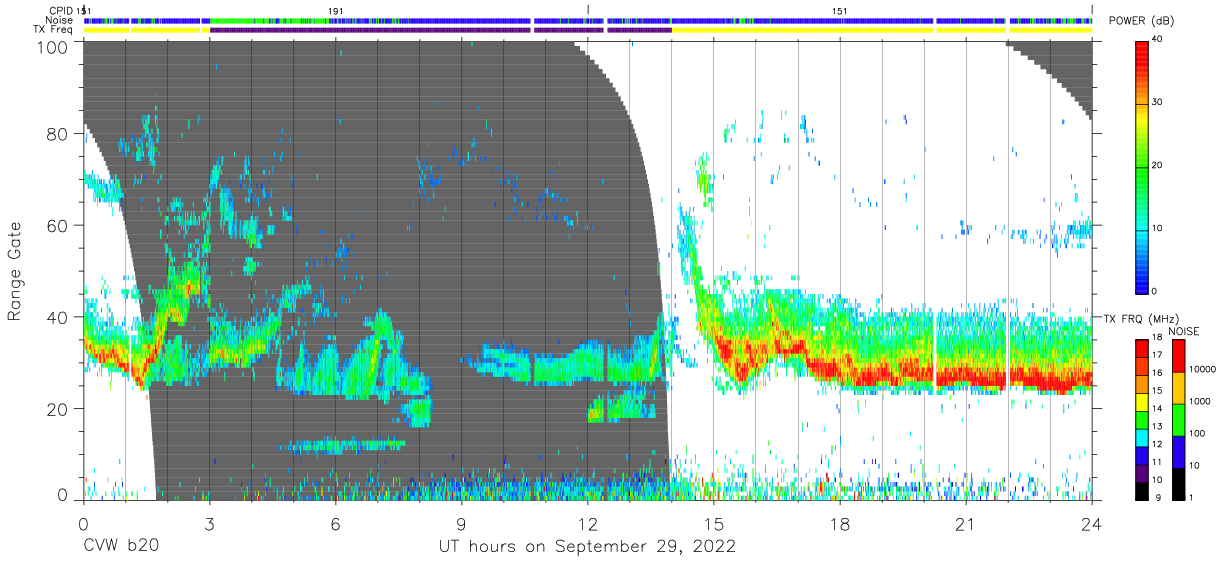This screenshot has width=1228, height=567.
Task: Select the 24 tick on UT hours axis
Action: [1092, 523]
